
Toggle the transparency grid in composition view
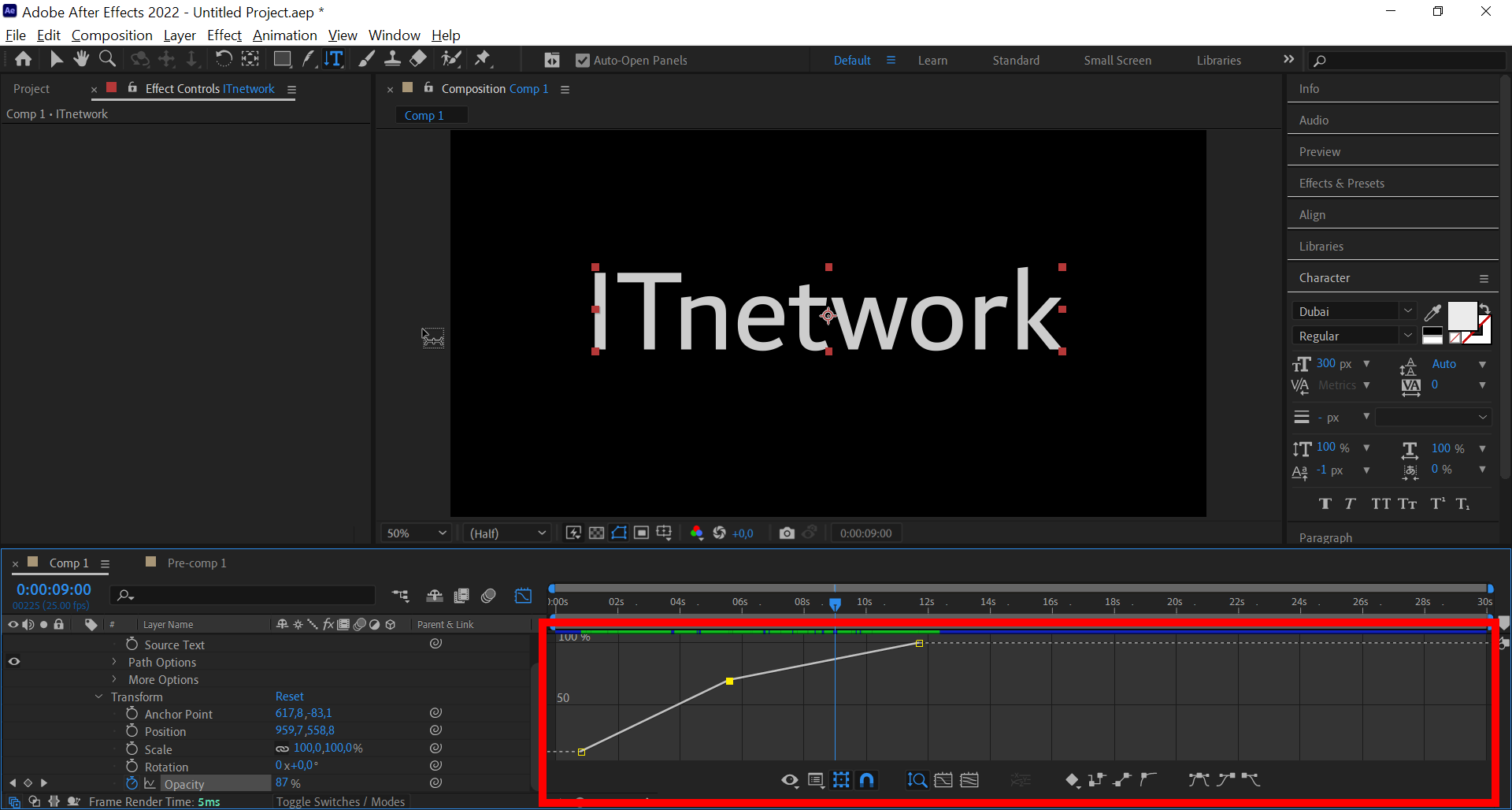[597, 533]
